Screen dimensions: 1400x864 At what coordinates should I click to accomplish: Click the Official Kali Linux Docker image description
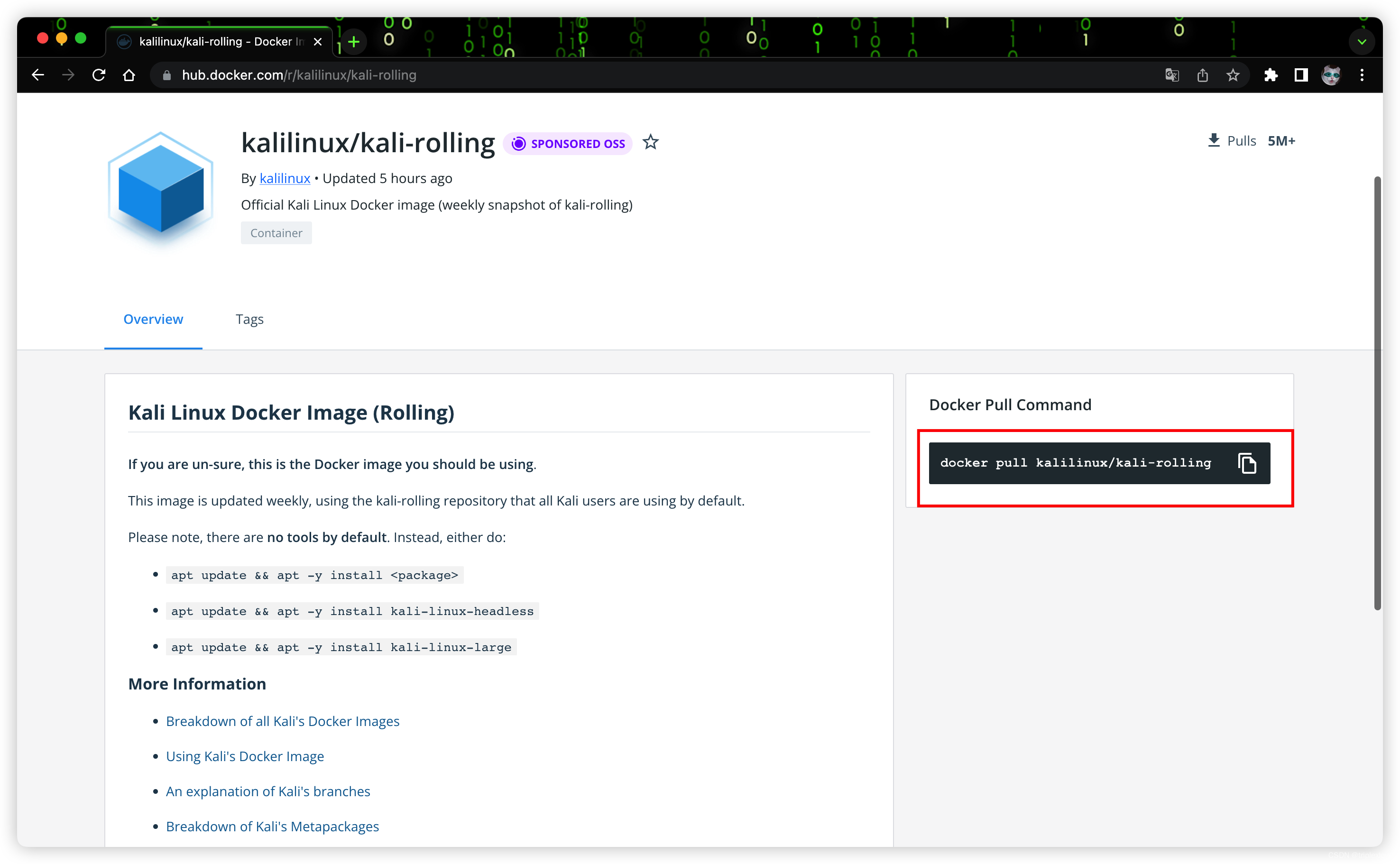tap(437, 205)
